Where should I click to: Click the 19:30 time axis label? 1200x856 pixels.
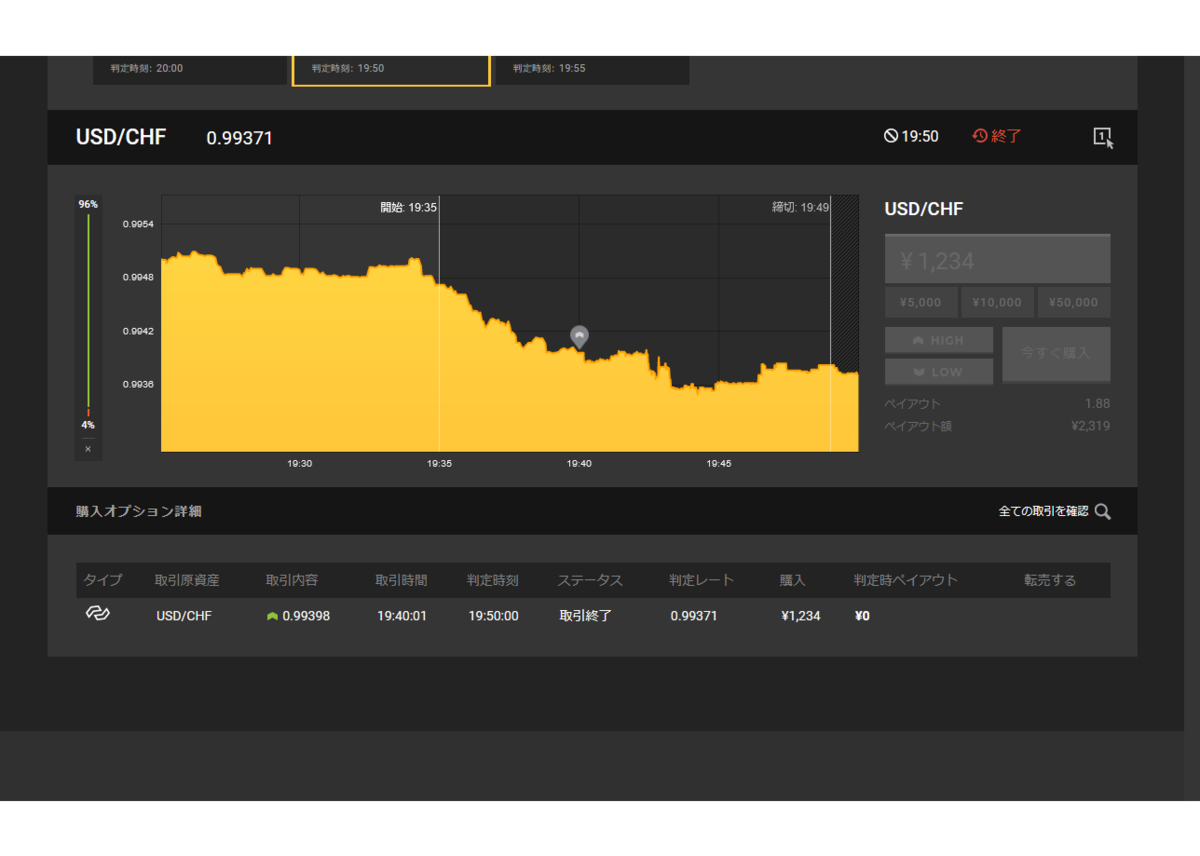tap(300, 464)
